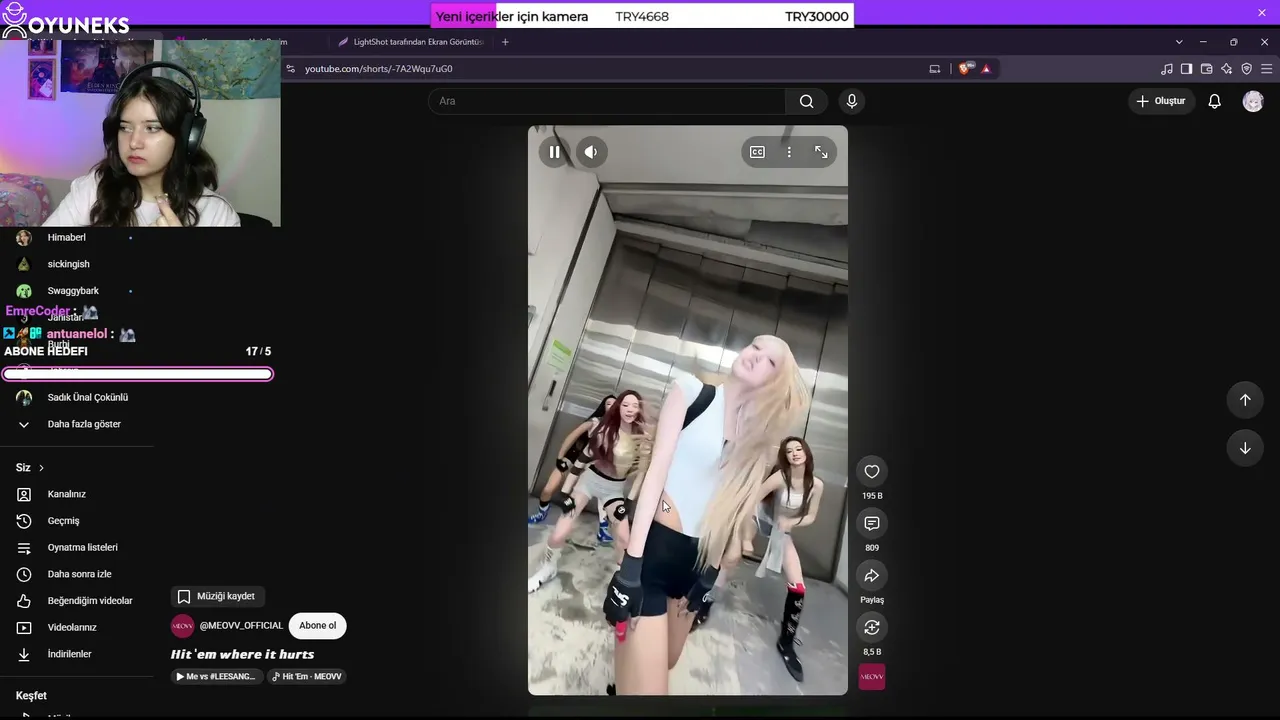Screen dimensions: 1280x720
Task: Mute the Short's volume
Action: pos(591,152)
